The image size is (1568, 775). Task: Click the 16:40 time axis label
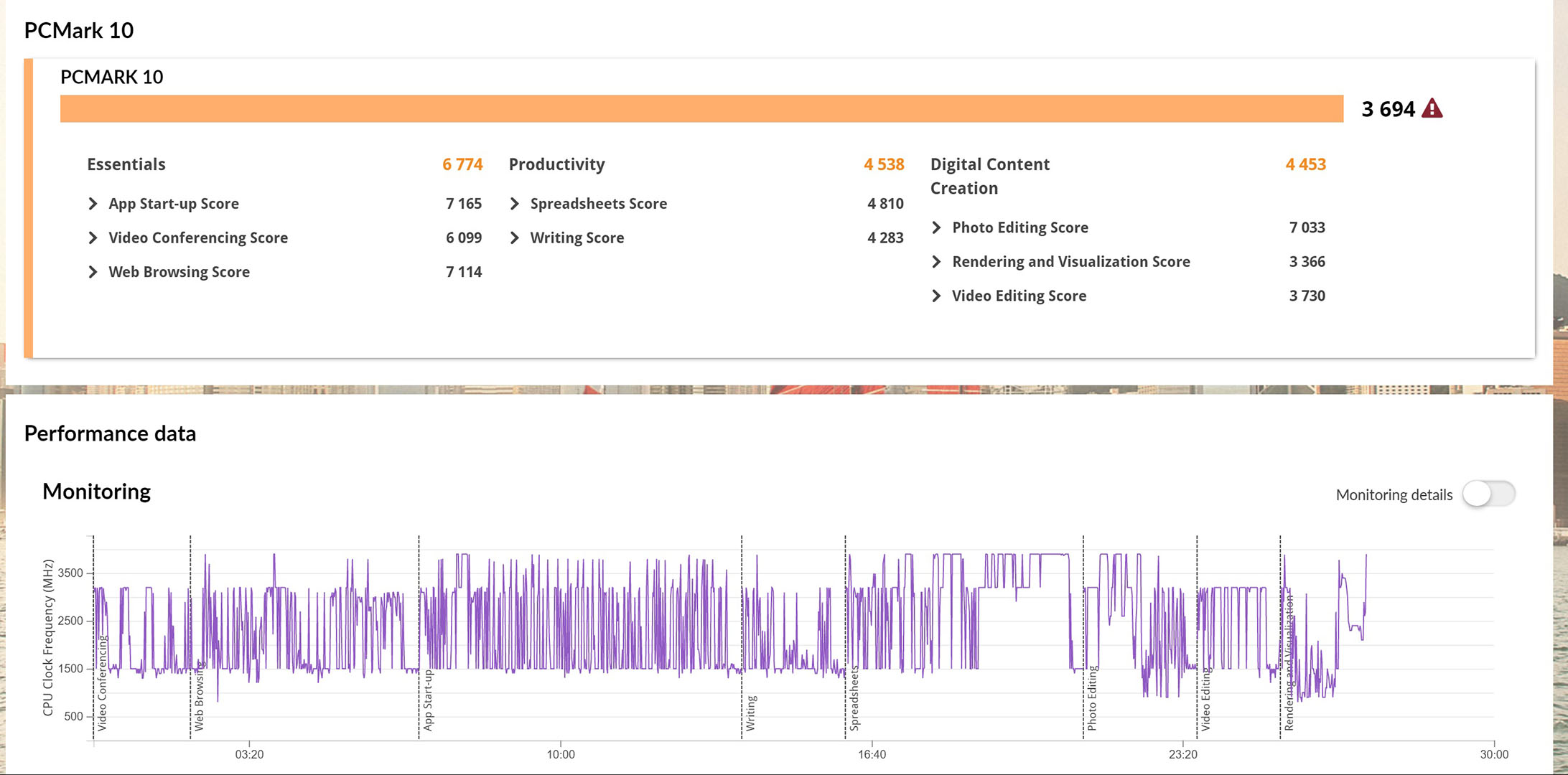coord(872,754)
